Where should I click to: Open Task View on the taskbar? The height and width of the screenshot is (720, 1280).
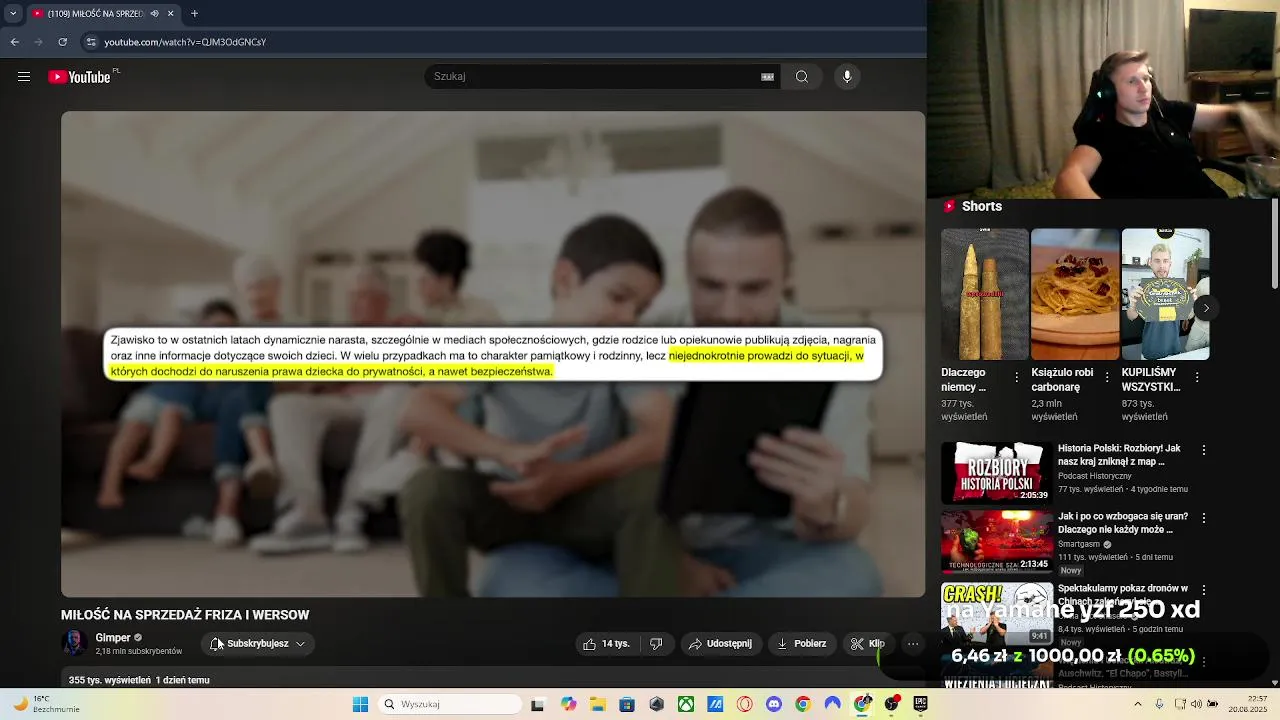[x=537, y=704]
